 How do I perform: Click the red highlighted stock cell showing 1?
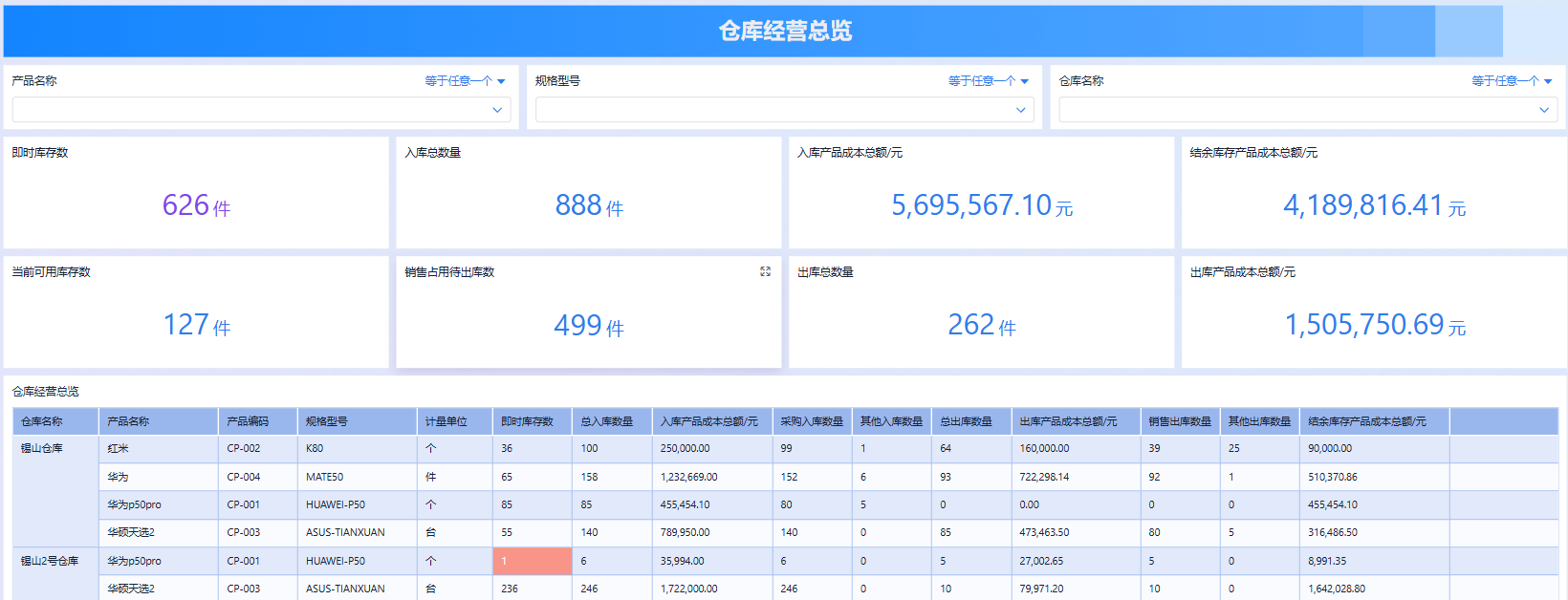tap(533, 561)
